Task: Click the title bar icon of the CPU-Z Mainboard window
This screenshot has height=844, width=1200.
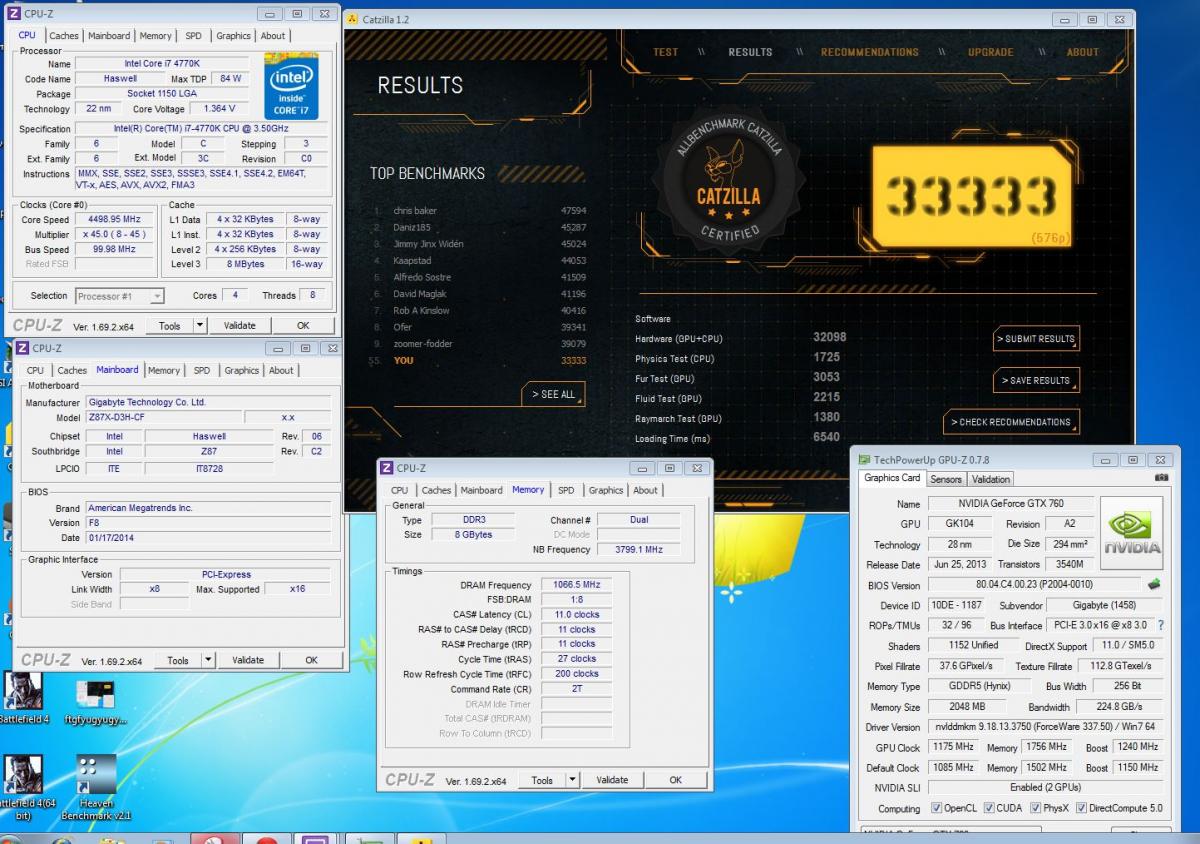Action: tap(23, 348)
